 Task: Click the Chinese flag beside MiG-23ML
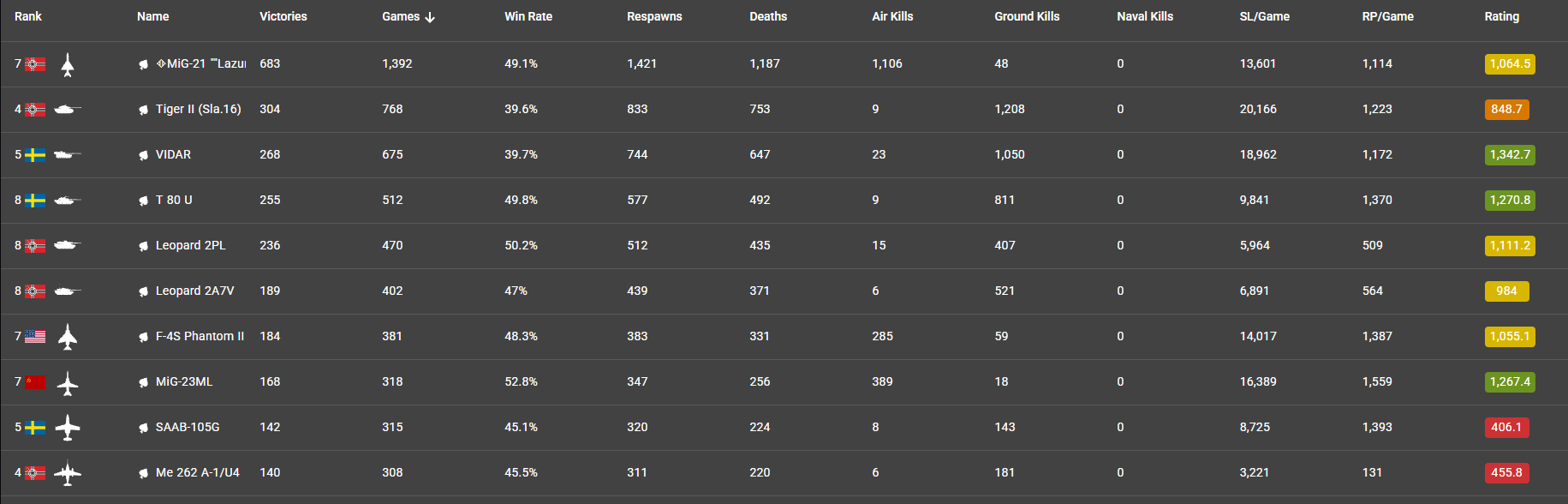35,382
